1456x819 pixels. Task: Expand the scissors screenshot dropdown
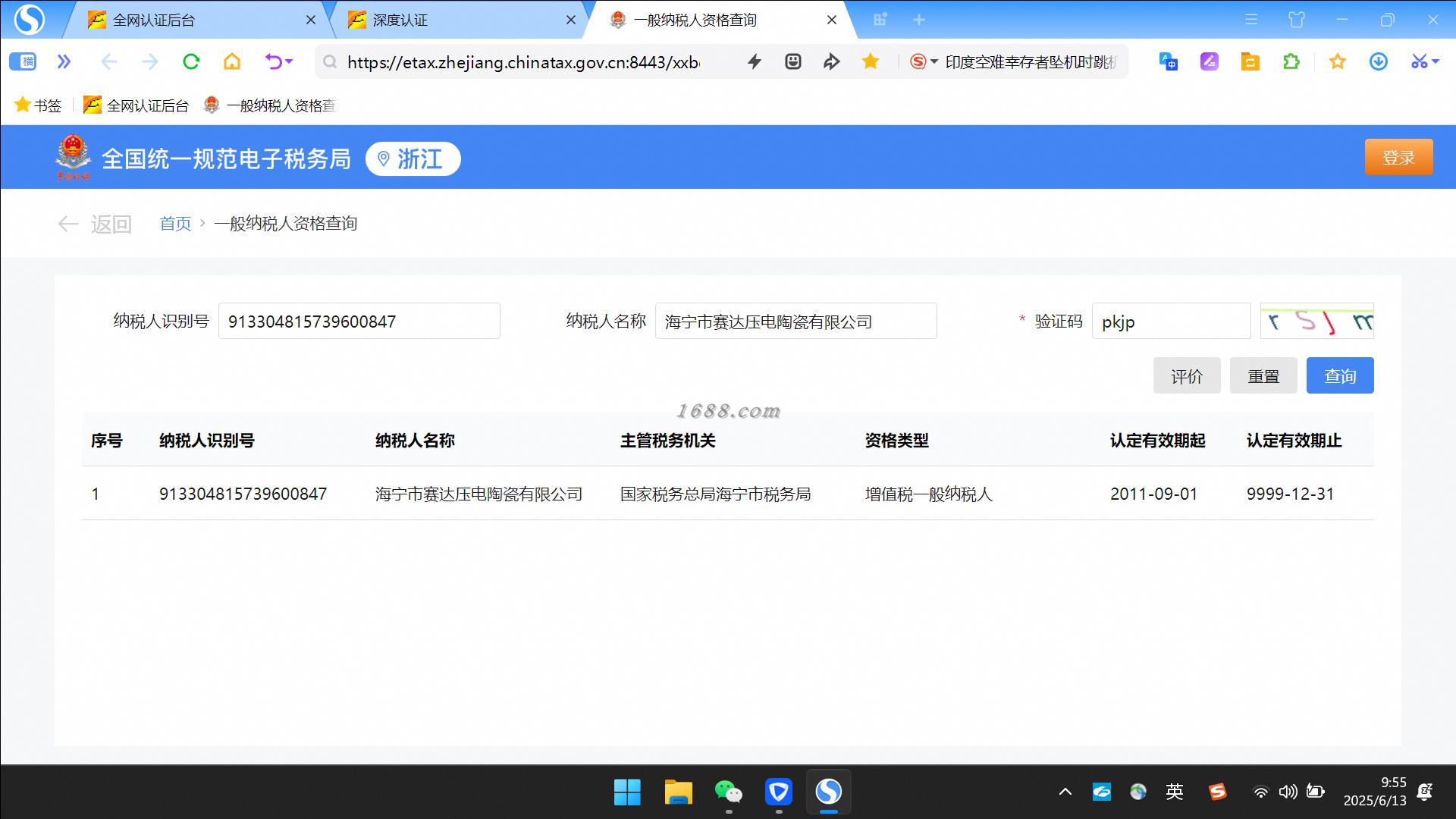[x=1436, y=61]
